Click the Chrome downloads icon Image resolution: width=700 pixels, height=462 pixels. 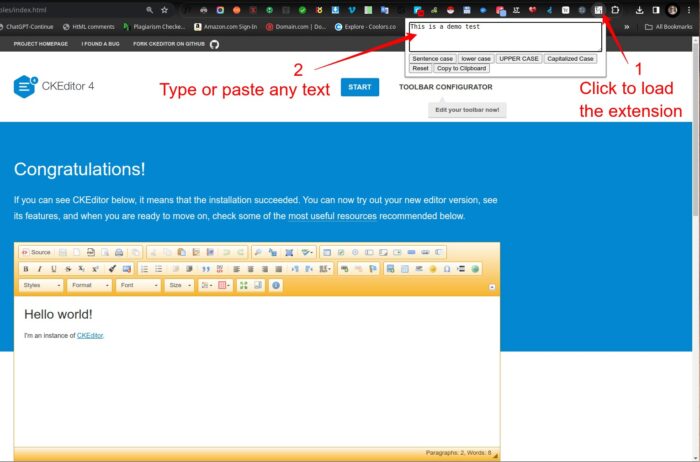pyautogui.click(x=639, y=10)
